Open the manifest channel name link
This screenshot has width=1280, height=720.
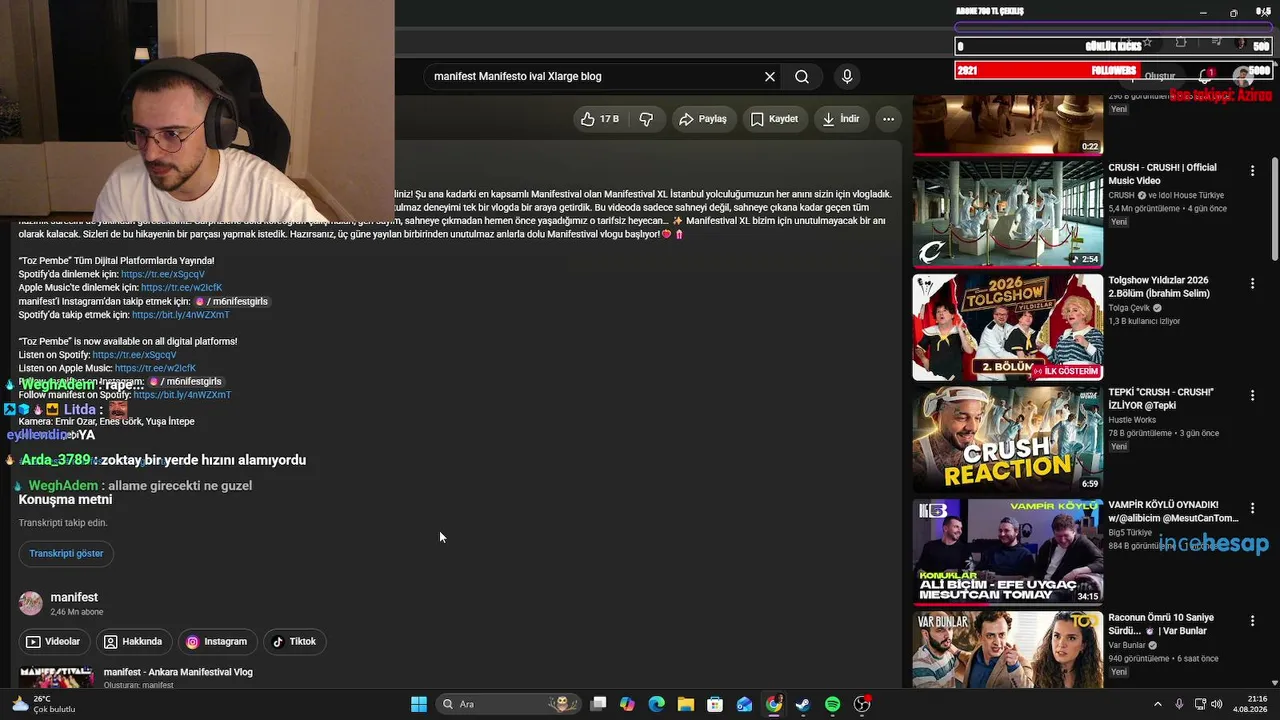[74, 598]
